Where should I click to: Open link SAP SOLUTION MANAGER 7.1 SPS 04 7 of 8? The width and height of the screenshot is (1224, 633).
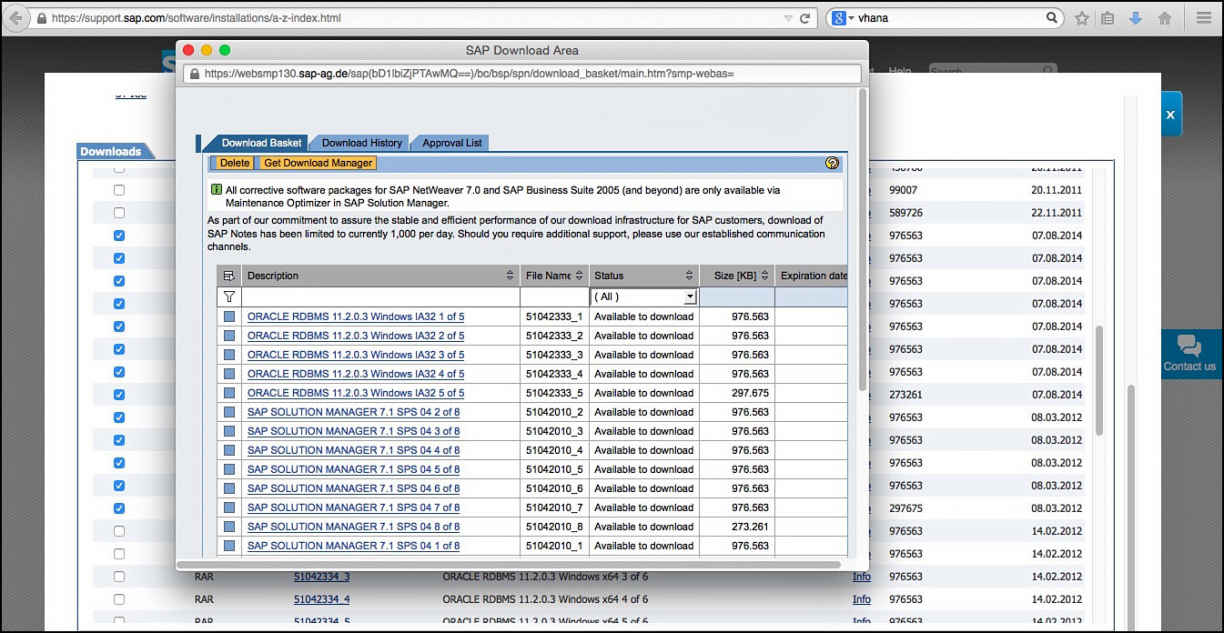click(354, 508)
